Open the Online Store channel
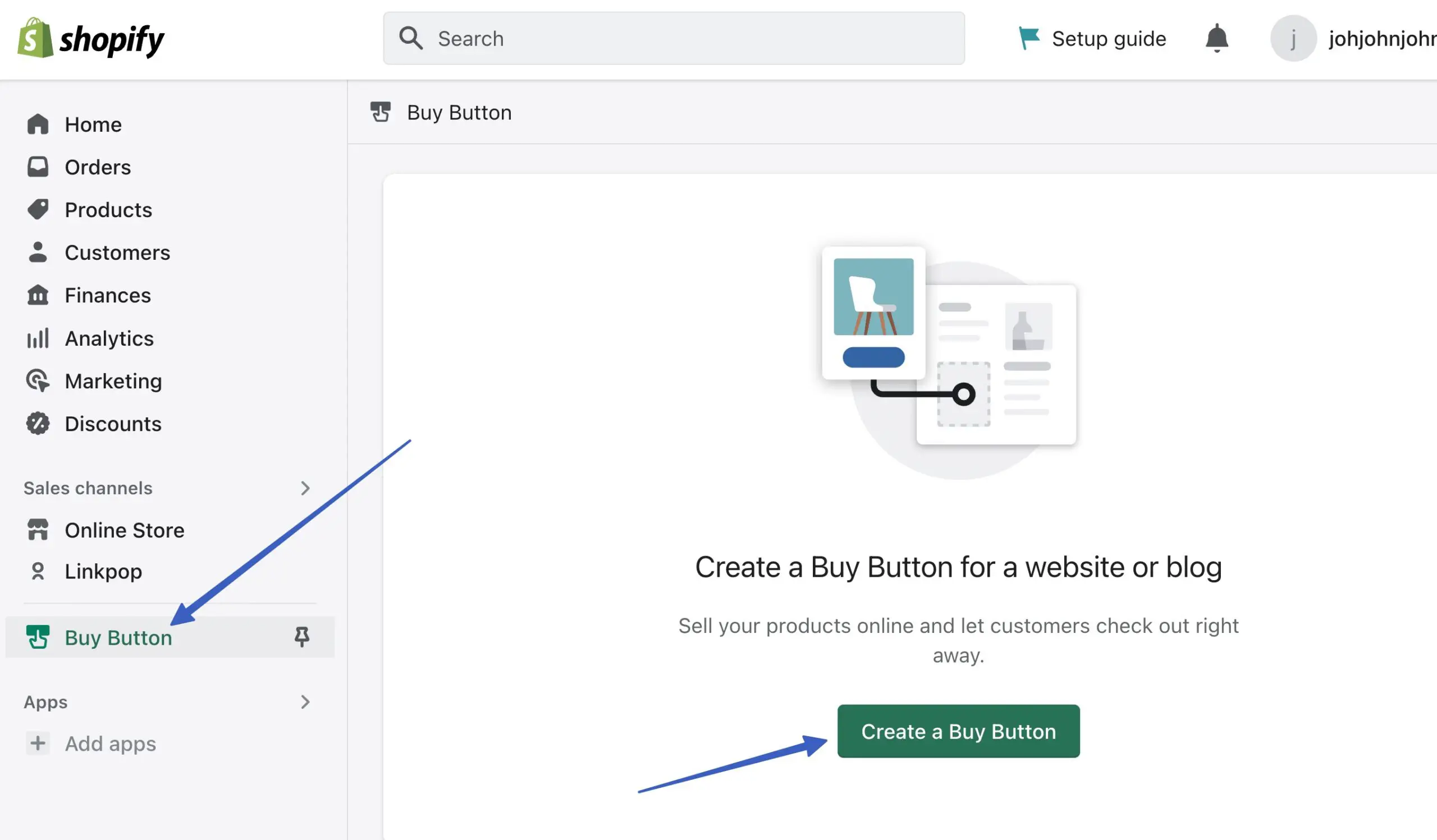 tap(124, 530)
